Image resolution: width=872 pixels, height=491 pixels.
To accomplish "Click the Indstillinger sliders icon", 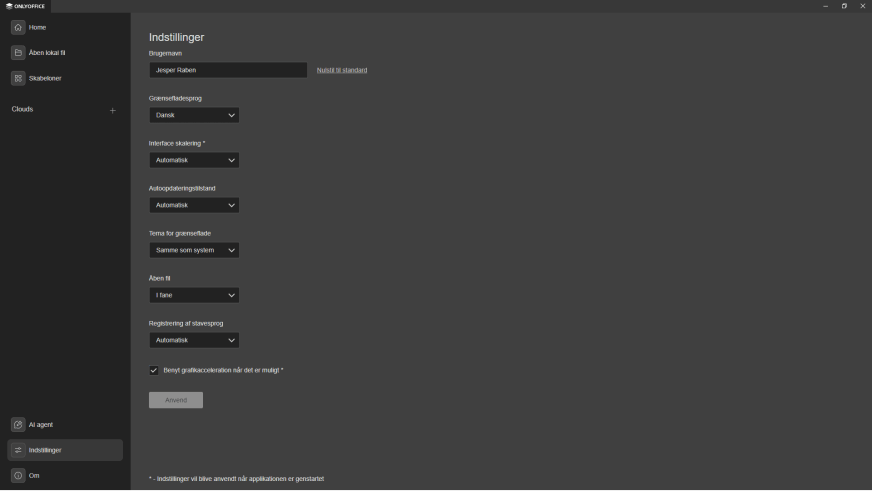I will click(18, 450).
